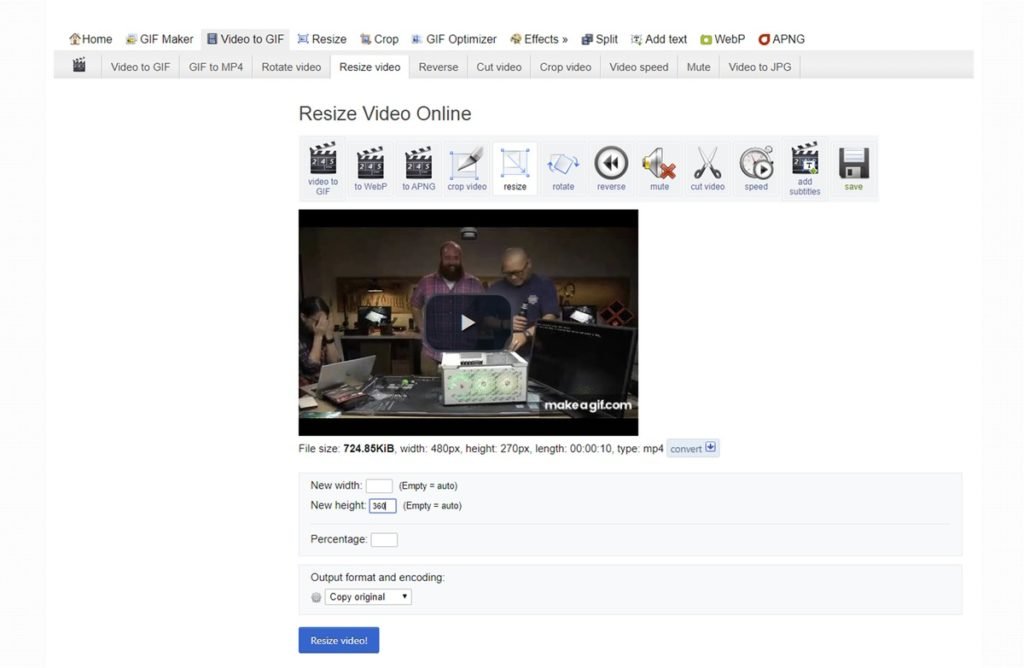The height and width of the screenshot is (668, 1024).
Task: Select the radio button beside Copy original
Action: [316, 597]
